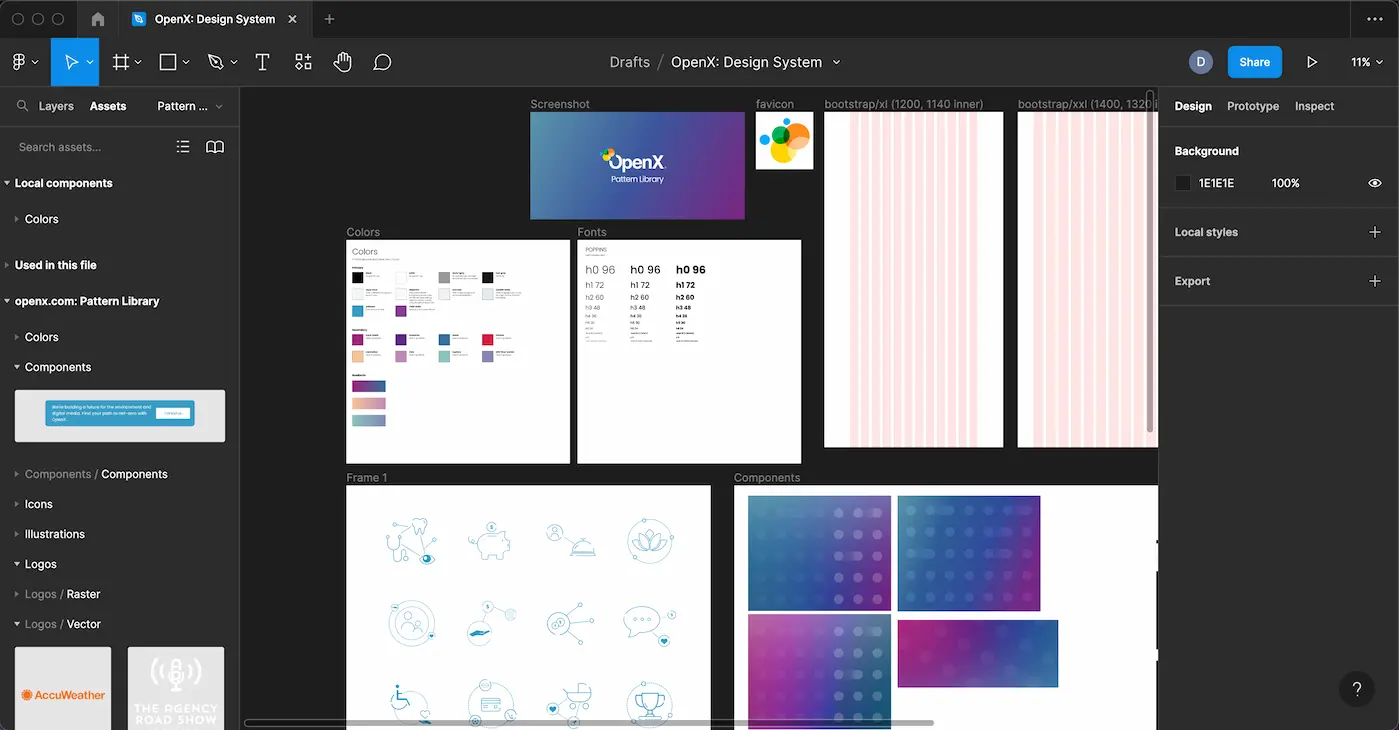Open the 11% zoom dropdown
This screenshot has width=1399, height=730.
pyautogui.click(x=1366, y=62)
